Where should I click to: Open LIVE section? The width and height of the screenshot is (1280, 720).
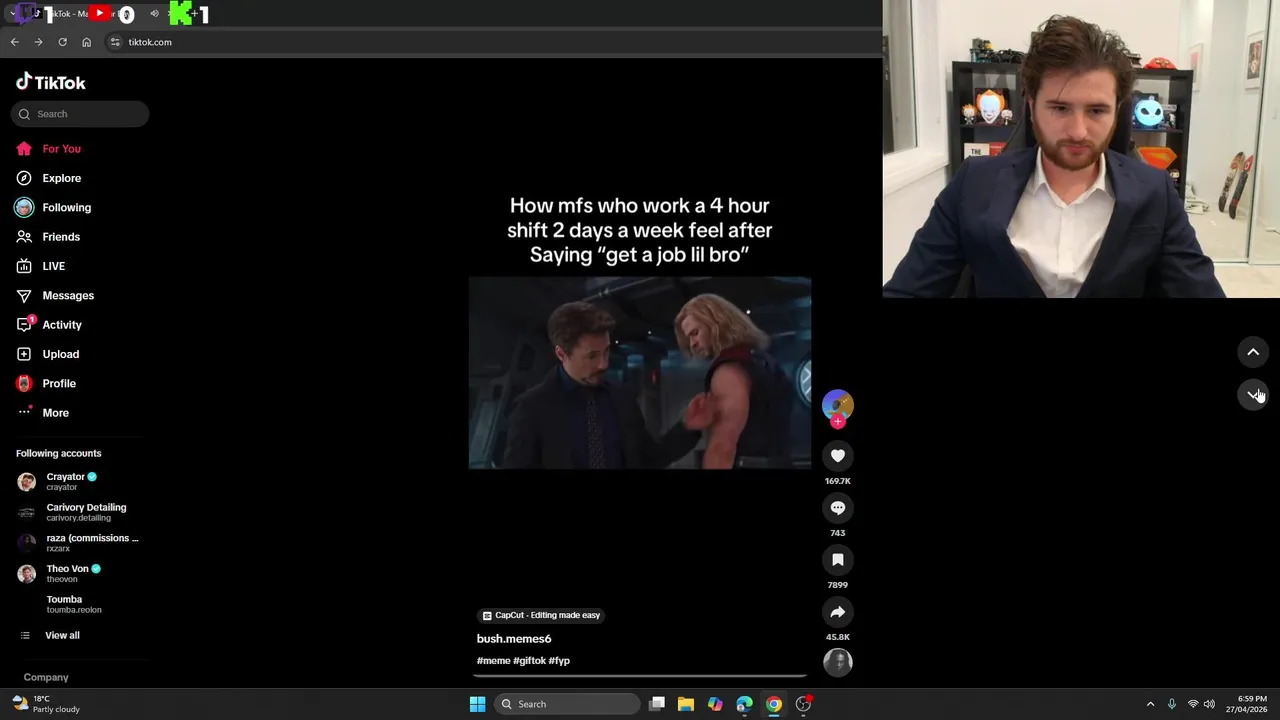(53, 266)
